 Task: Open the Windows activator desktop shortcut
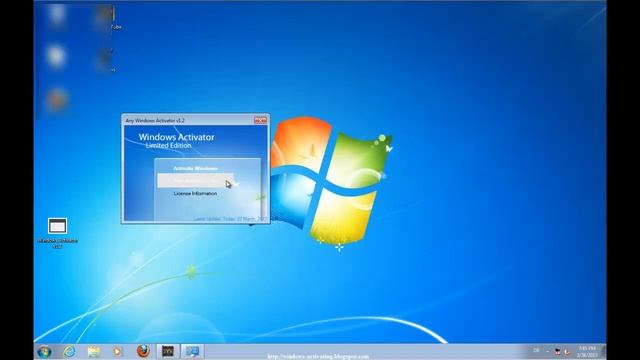(58, 233)
